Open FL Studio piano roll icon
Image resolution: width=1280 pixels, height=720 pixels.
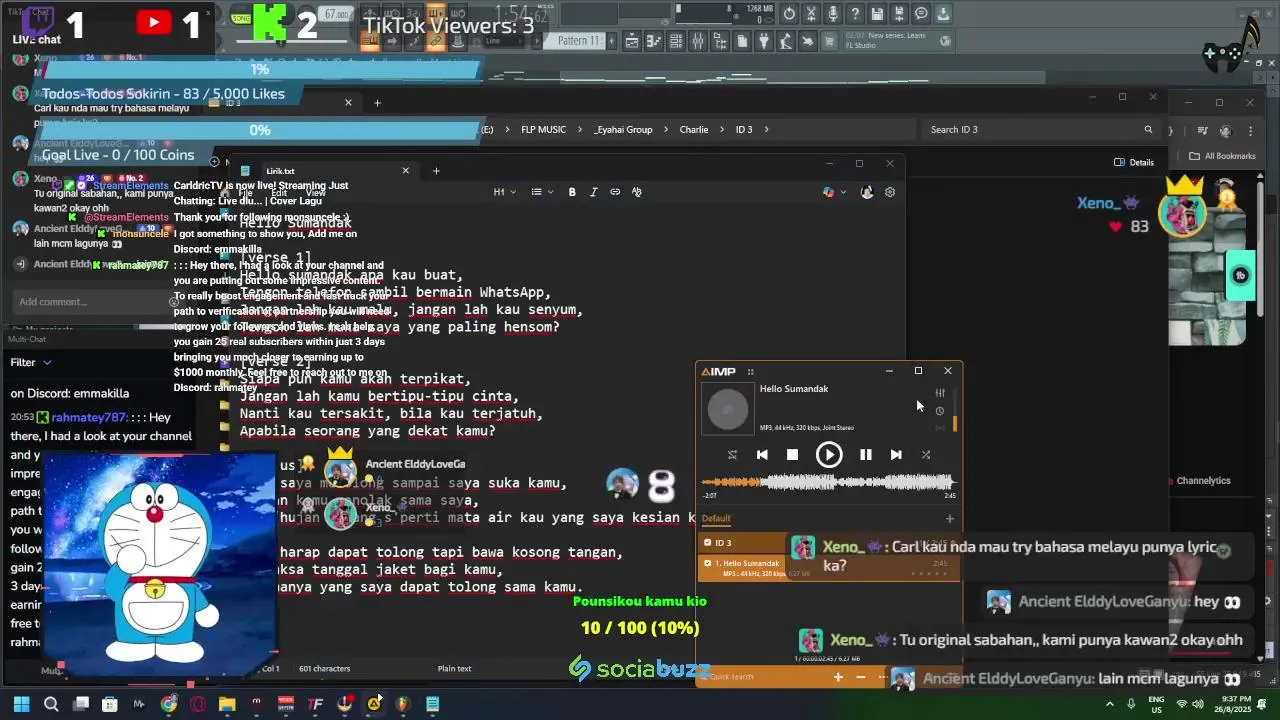pos(654,41)
